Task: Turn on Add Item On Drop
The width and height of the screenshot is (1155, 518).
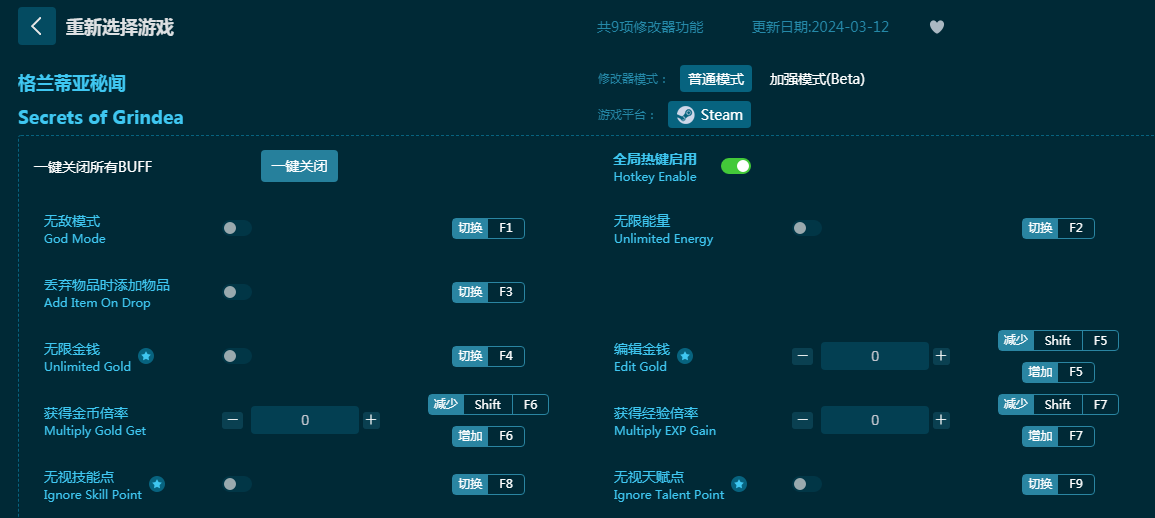Action: 237,293
